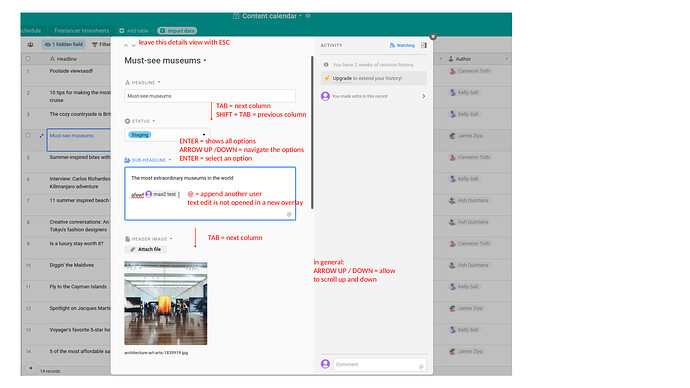The height and width of the screenshot is (388, 690).
Task: Click author Ash Quintana in row 7
Action: 469,201
